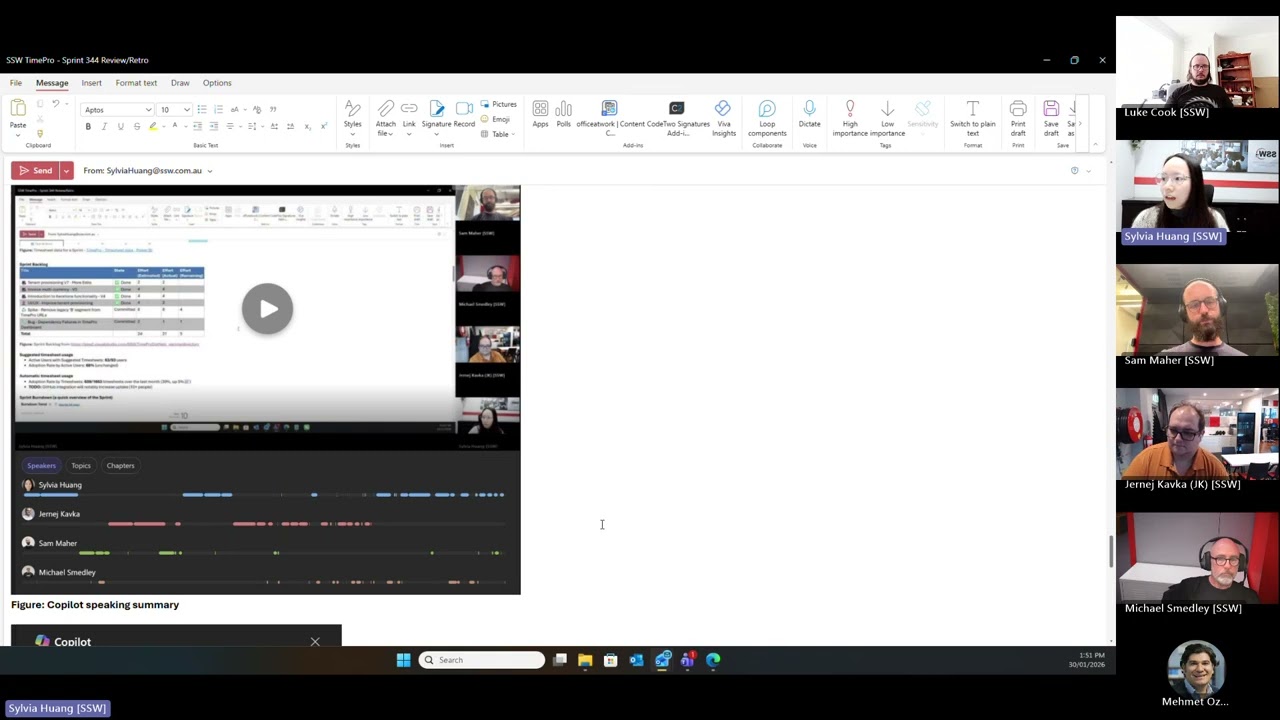Insert Pictures
This screenshot has width=1280, height=720.
pos(498,104)
